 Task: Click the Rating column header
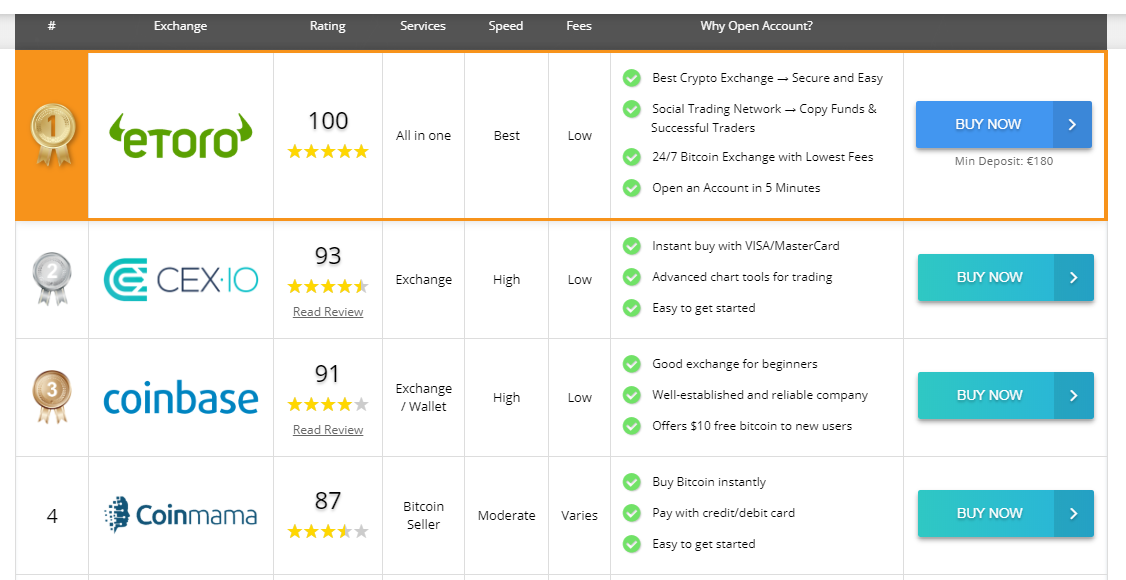pyautogui.click(x=328, y=26)
